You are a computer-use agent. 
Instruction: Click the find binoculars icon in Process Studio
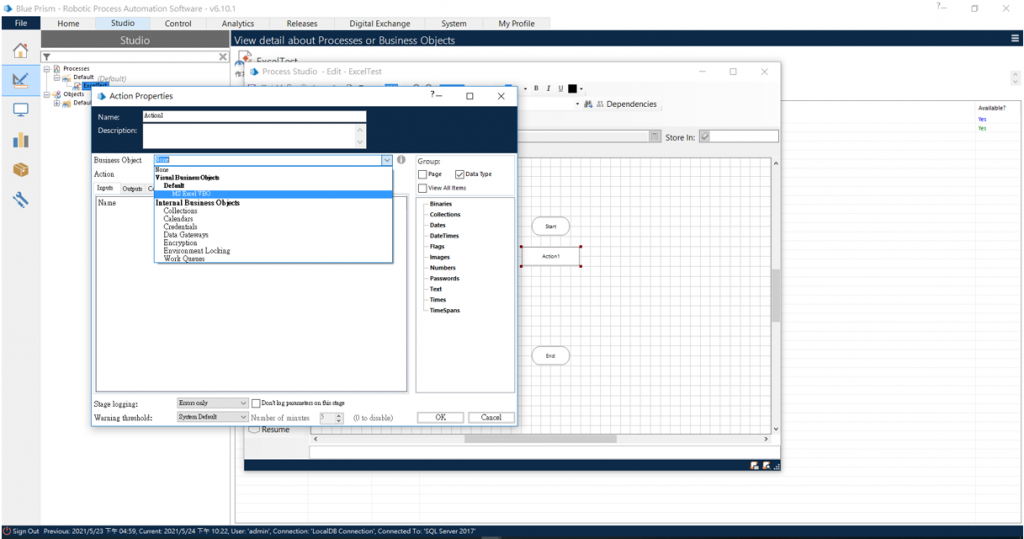(x=588, y=104)
